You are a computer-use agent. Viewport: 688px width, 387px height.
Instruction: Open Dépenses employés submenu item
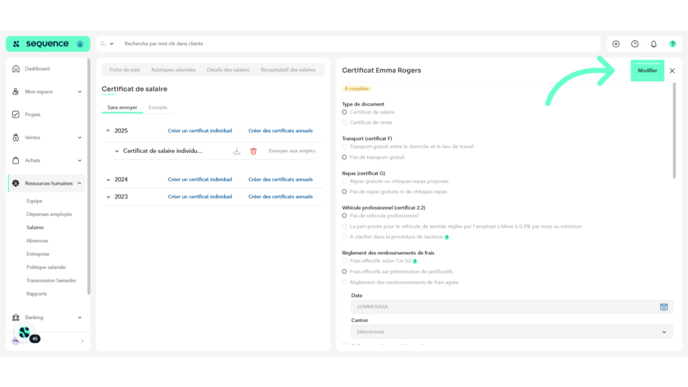(x=49, y=214)
